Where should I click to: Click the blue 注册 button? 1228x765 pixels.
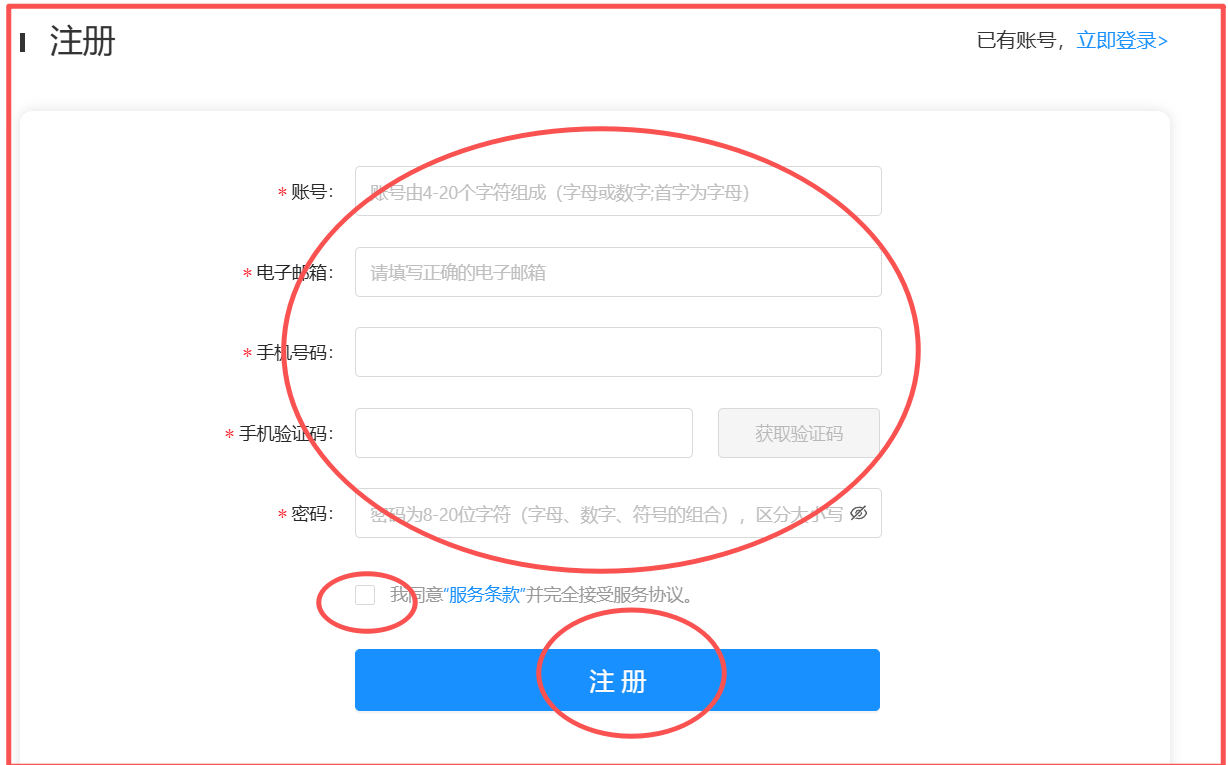[x=617, y=680]
